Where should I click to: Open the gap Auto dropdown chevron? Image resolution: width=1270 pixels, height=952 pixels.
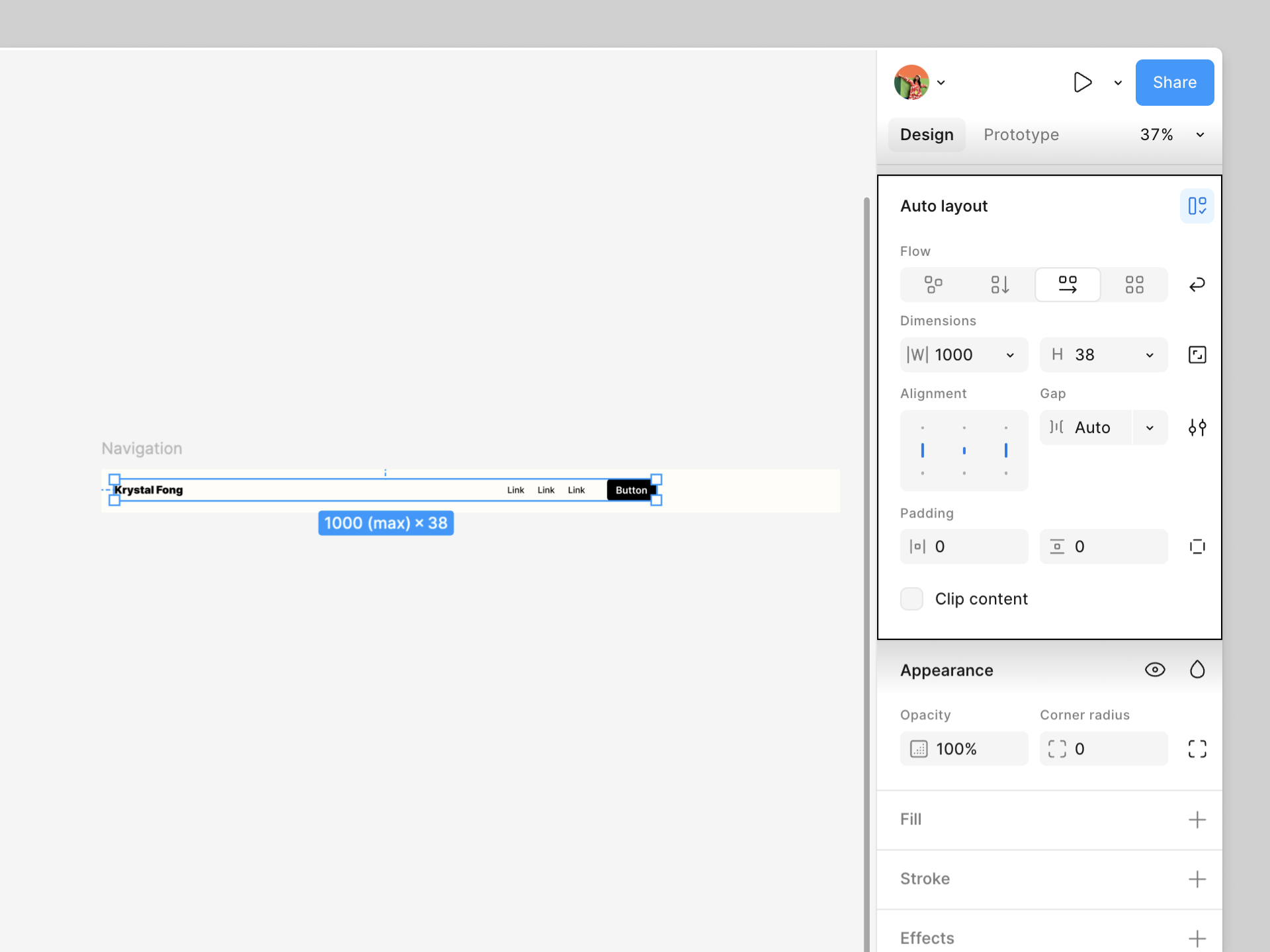[1150, 428]
